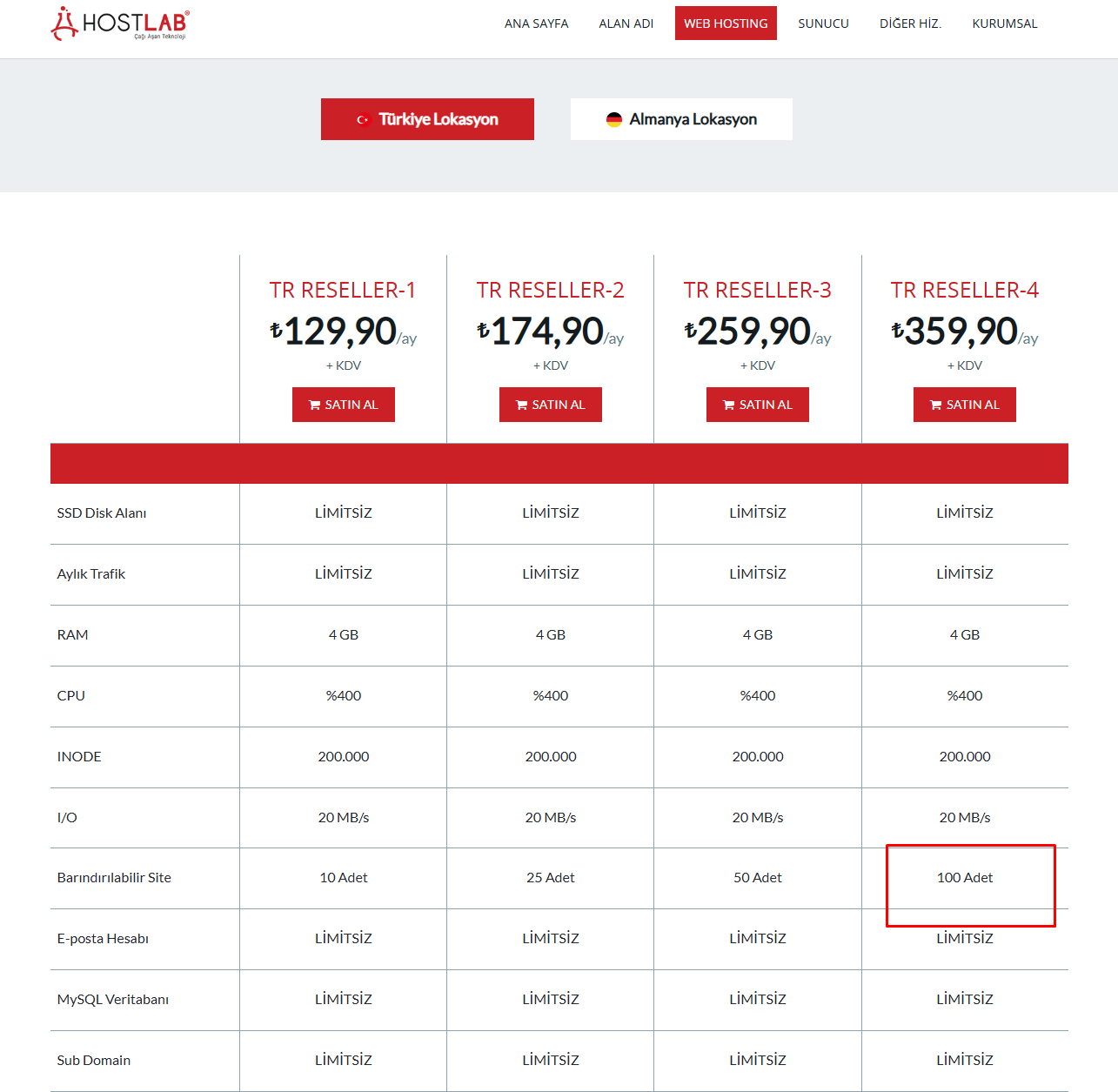
Task: Click the 174,90 price
Action: click(x=547, y=331)
